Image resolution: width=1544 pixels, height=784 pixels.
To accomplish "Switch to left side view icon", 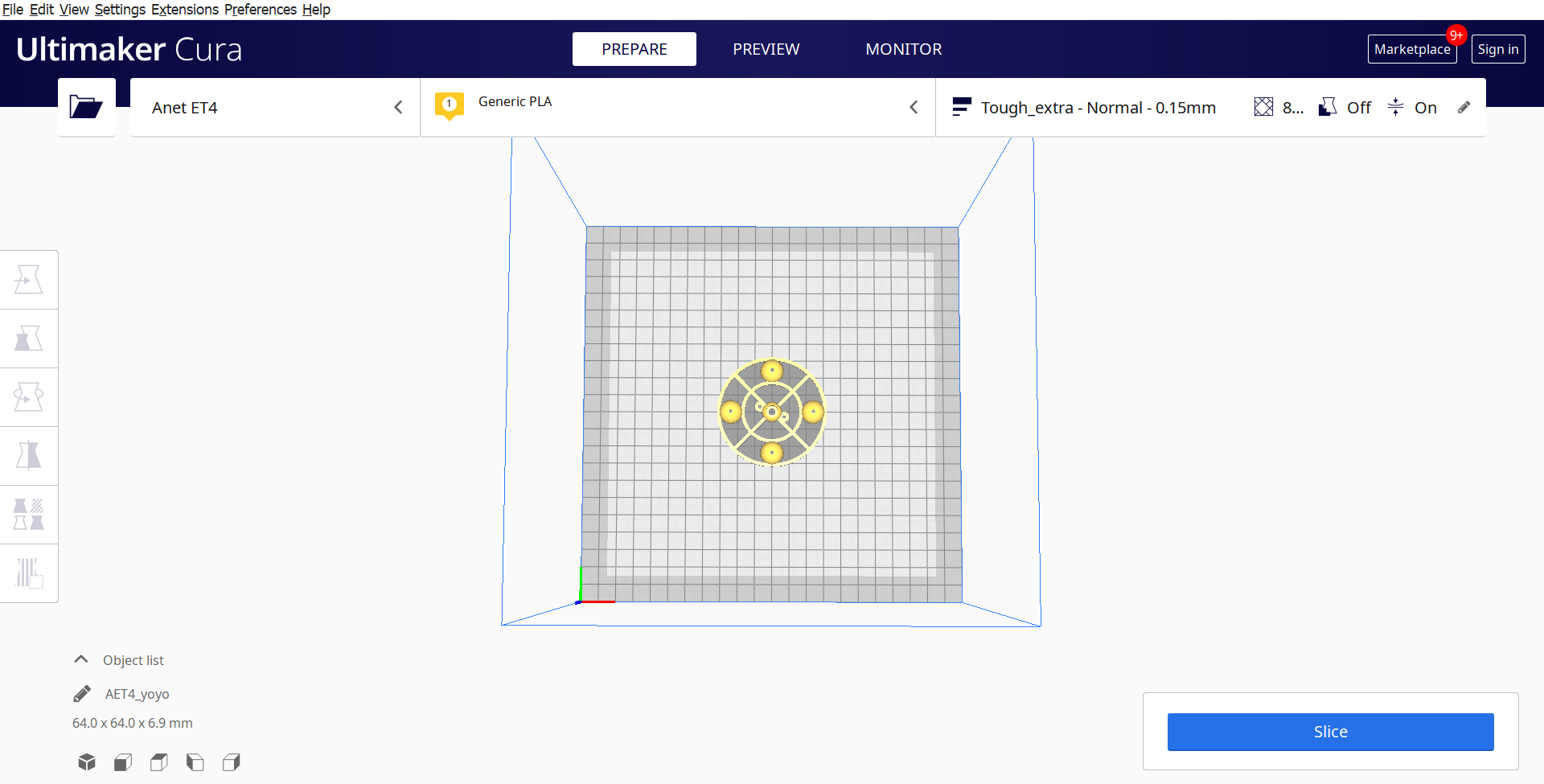I will click(195, 761).
